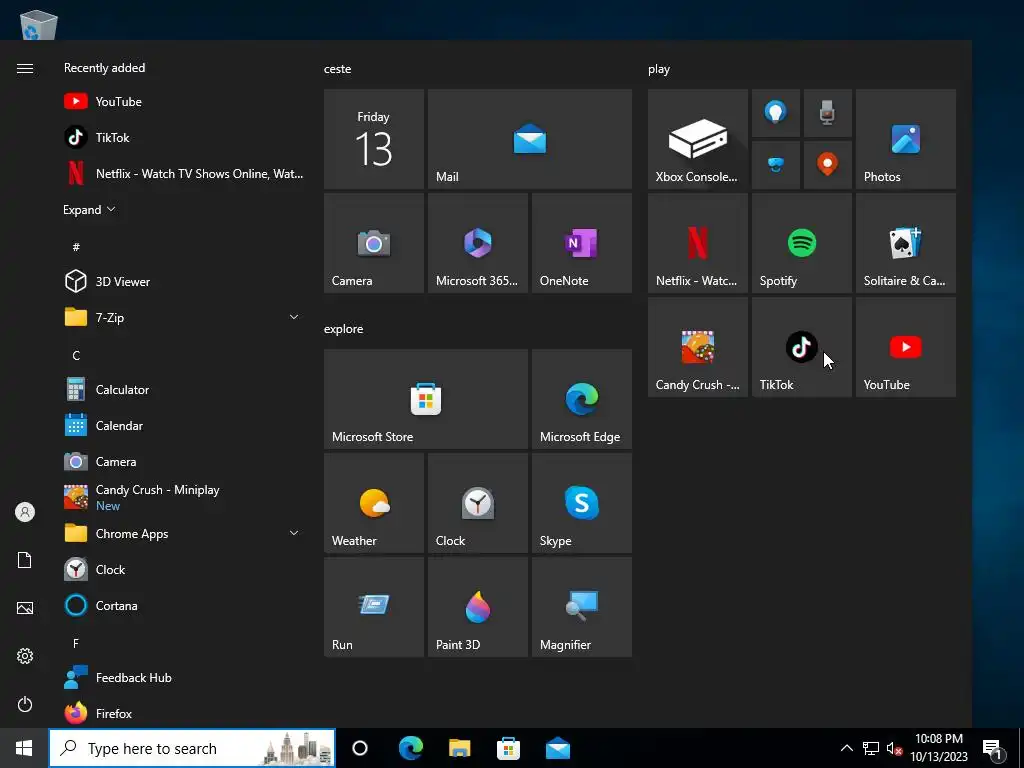Screen dimensions: 1024x768
Task: Open the Friday 13 calendar tile
Action: (374, 139)
